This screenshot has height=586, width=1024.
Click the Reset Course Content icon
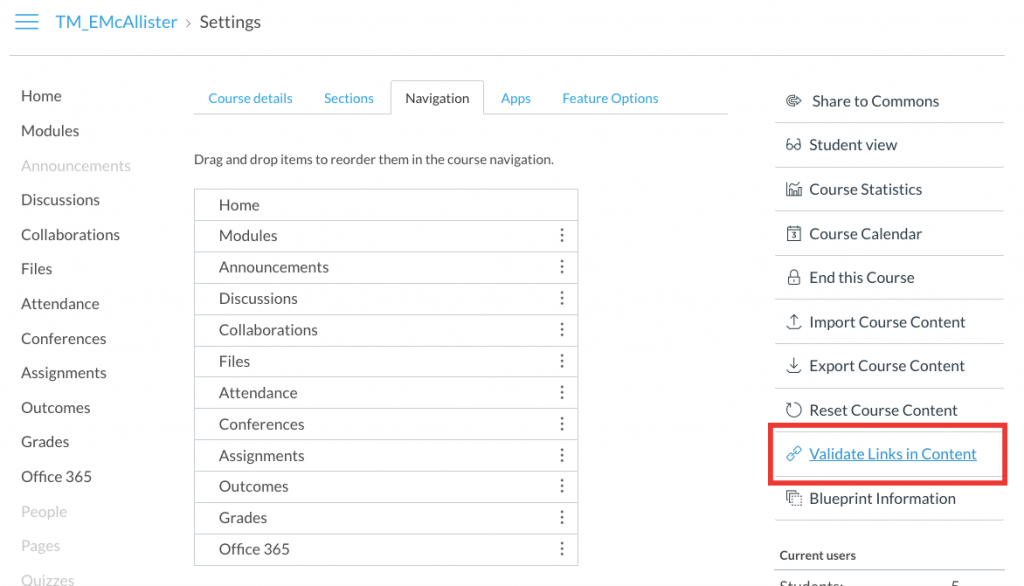click(x=794, y=410)
